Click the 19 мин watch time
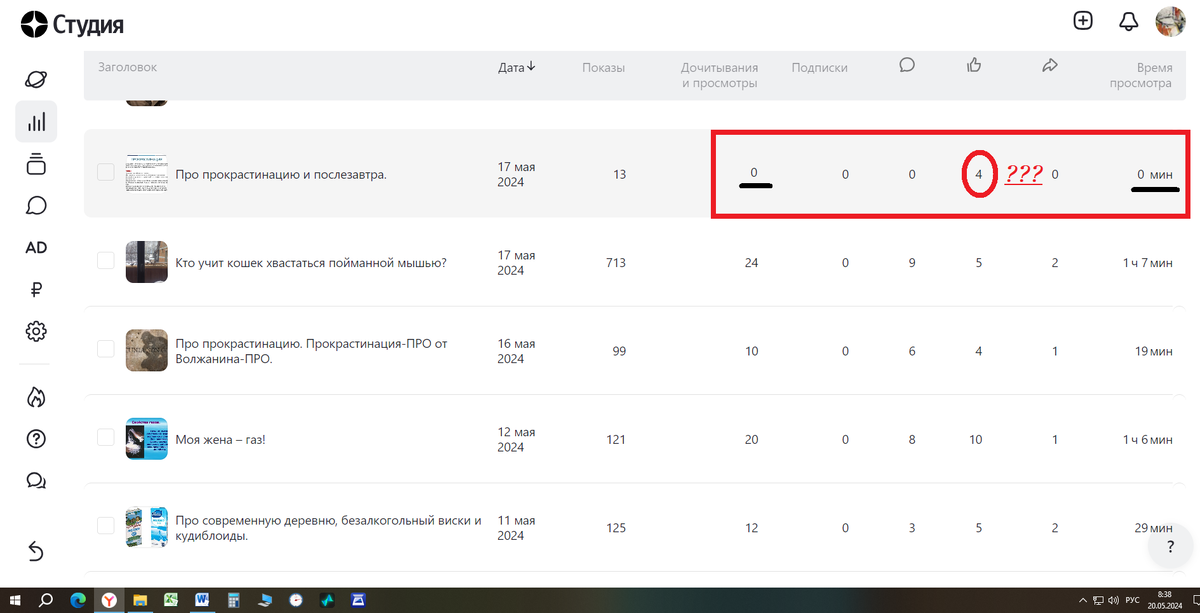This screenshot has width=1200, height=613. pos(1154,351)
